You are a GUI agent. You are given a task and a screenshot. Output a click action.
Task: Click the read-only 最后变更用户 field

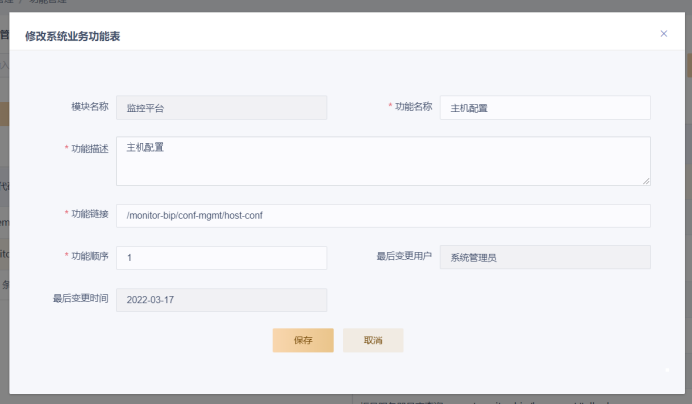point(545,258)
